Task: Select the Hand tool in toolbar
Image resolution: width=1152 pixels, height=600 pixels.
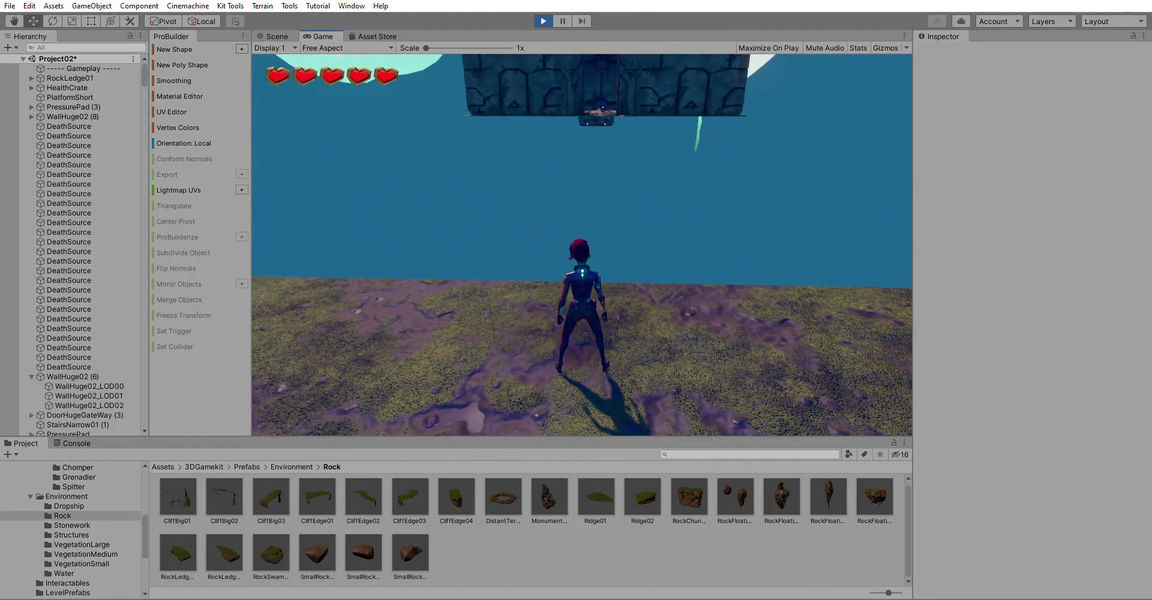Action: (13, 21)
